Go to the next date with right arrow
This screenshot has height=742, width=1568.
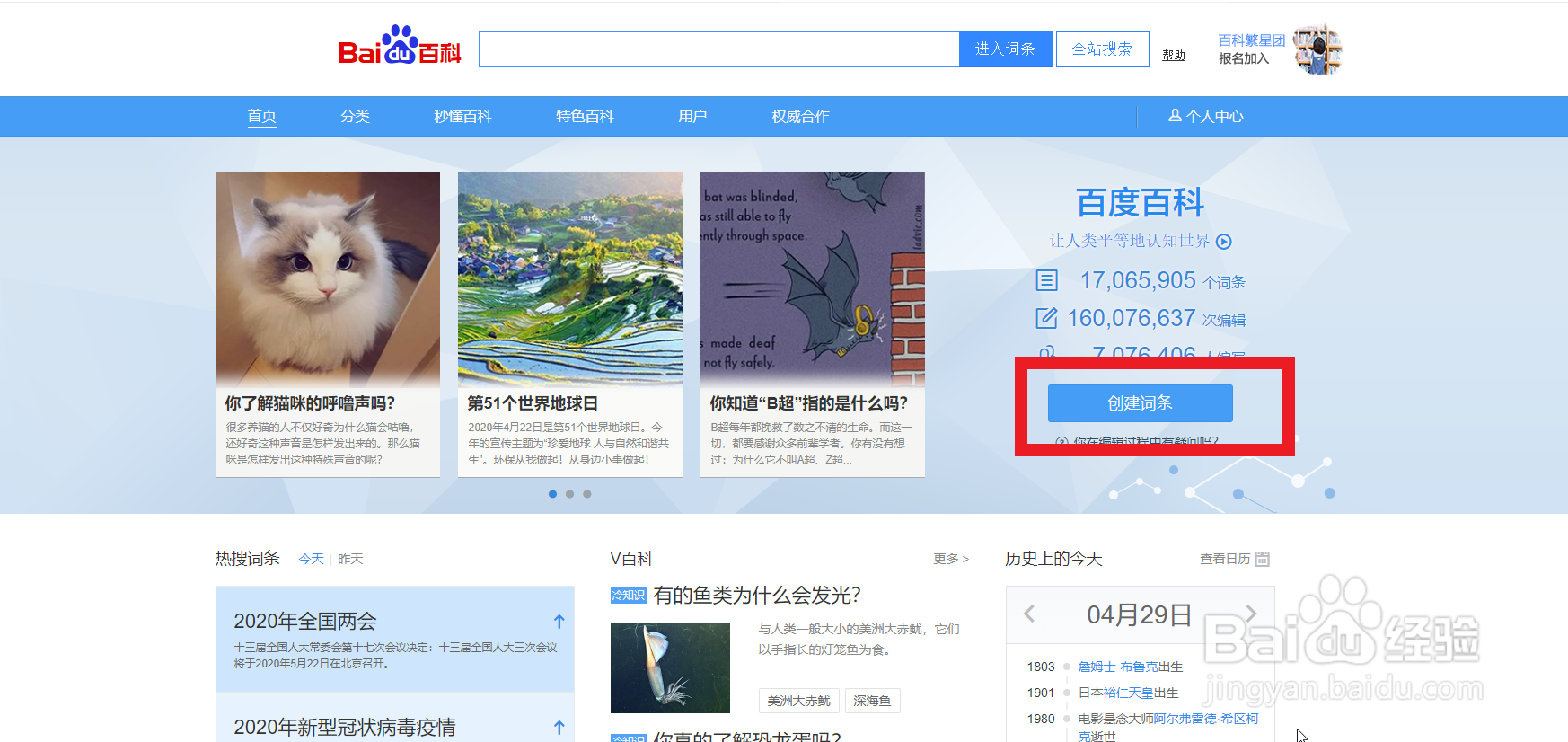tap(1250, 614)
